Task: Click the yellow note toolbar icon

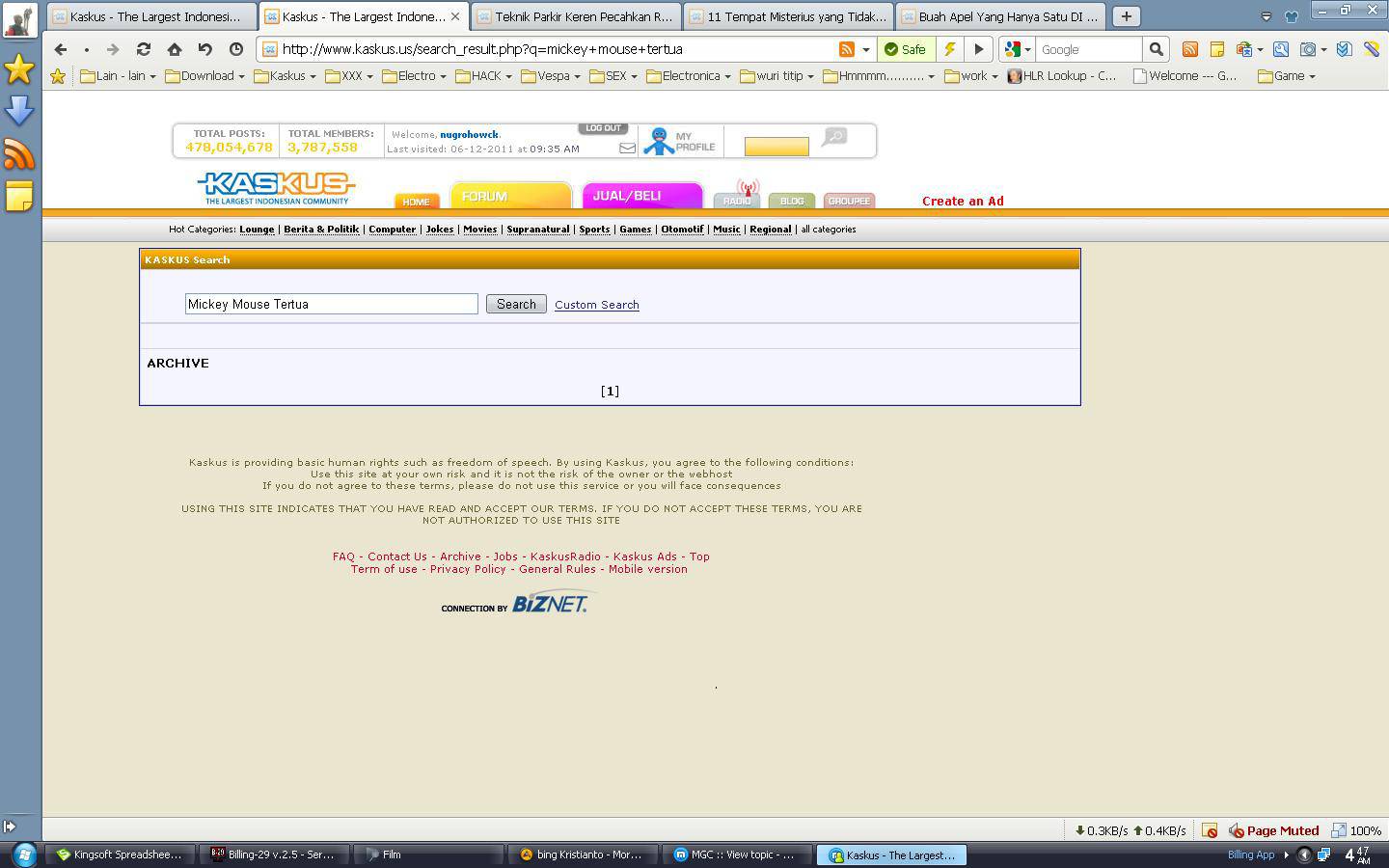Action: (1217, 49)
